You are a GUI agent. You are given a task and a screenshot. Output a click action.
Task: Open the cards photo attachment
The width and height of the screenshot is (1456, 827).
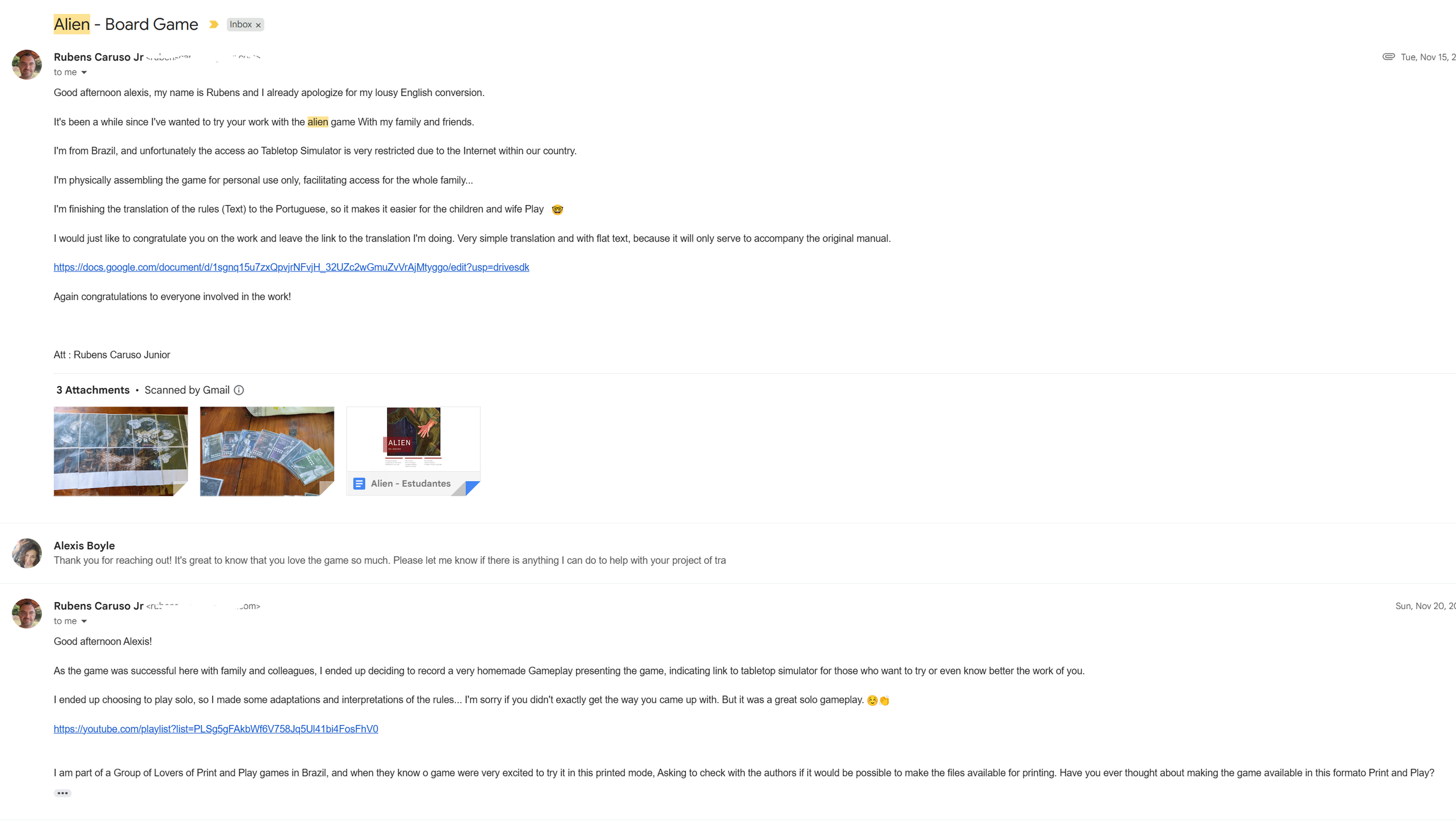[x=267, y=451]
